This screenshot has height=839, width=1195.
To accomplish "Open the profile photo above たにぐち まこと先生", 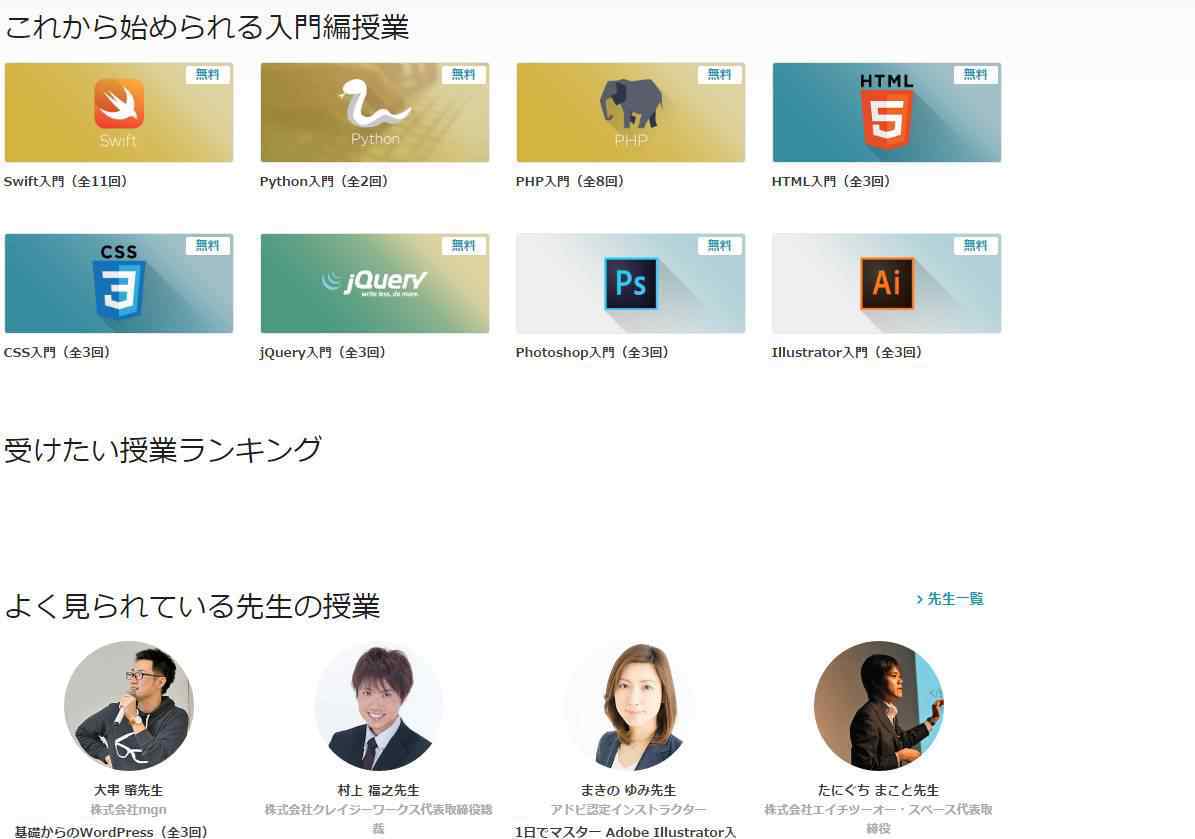I will click(878, 706).
